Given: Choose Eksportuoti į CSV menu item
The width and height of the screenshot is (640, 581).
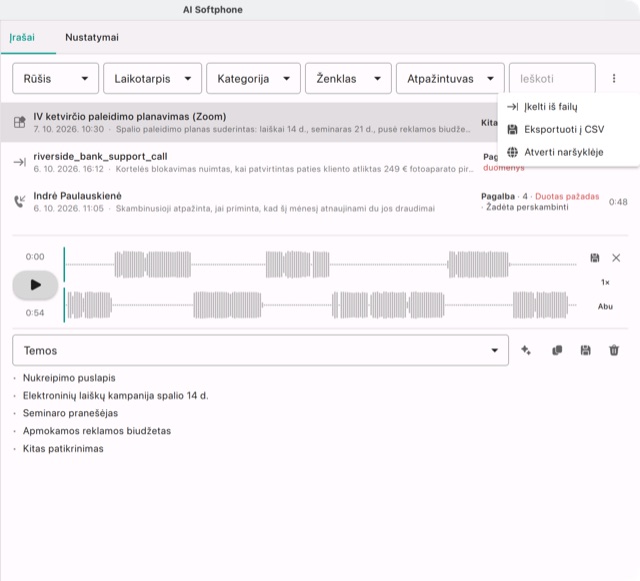Looking at the screenshot, I should pos(569,129).
